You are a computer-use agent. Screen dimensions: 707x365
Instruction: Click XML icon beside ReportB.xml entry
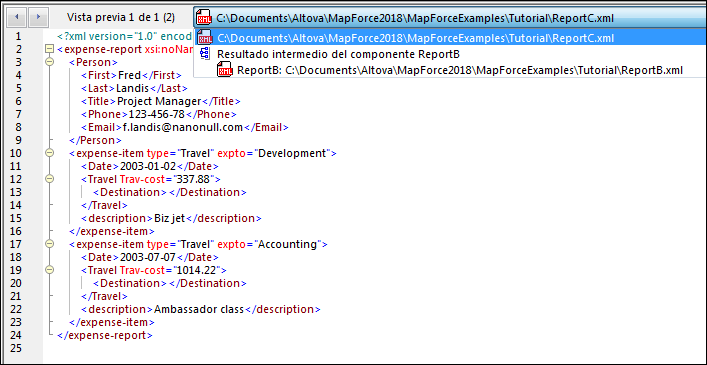tap(224, 70)
